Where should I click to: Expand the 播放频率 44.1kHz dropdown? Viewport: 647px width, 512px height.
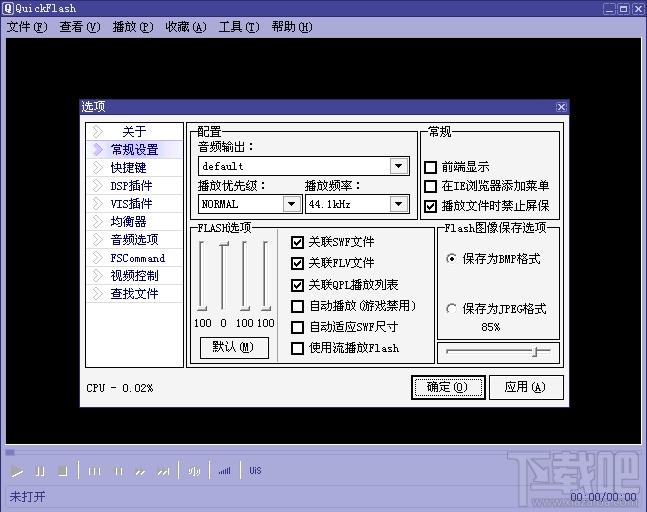[x=399, y=204]
